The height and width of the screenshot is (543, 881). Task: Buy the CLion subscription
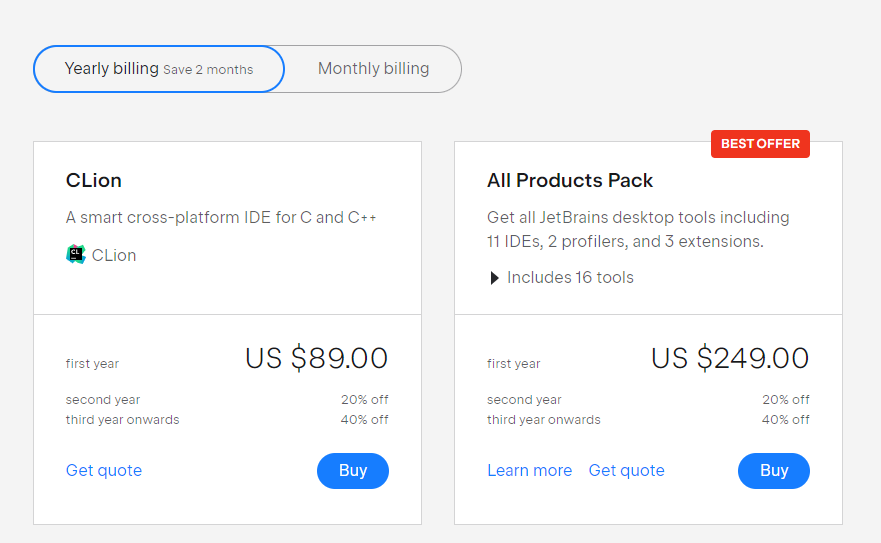(353, 470)
